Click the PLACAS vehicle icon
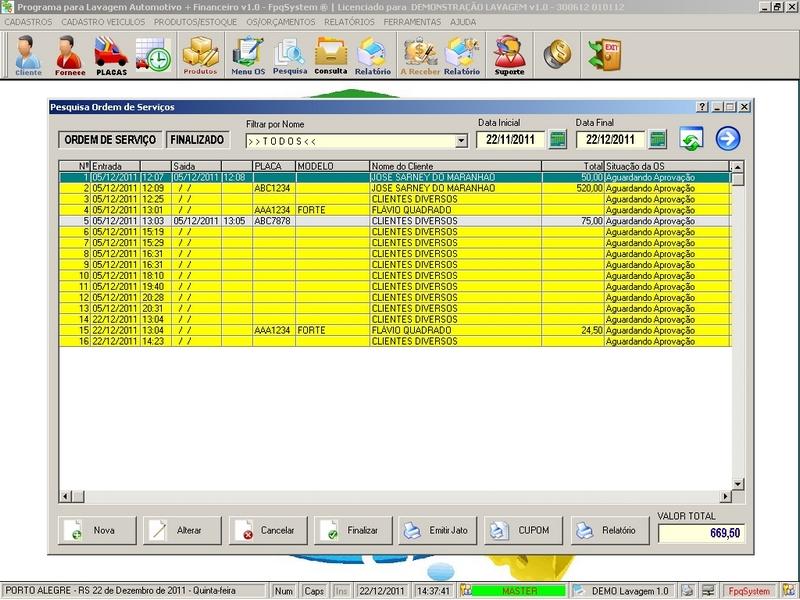Image resolution: width=800 pixels, height=600 pixels. [x=111, y=55]
